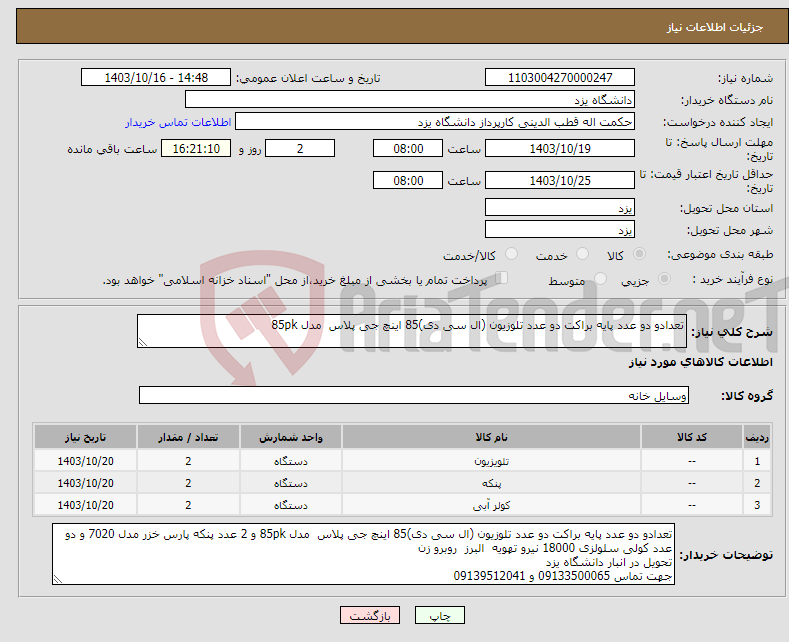789x642 pixels.
Task: Open buyer contact information link
Action: tap(178, 122)
